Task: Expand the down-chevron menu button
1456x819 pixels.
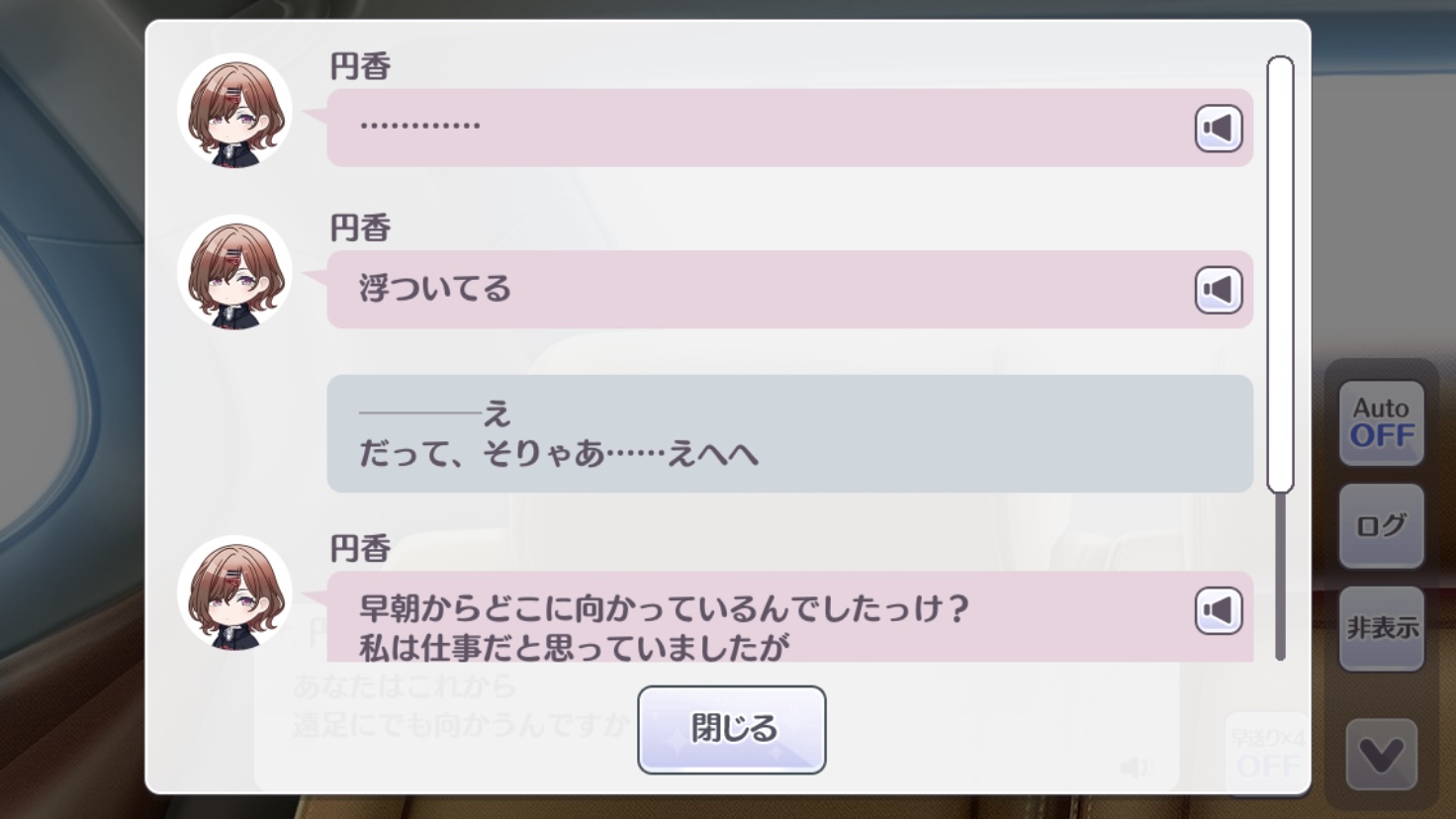Action: [1381, 756]
